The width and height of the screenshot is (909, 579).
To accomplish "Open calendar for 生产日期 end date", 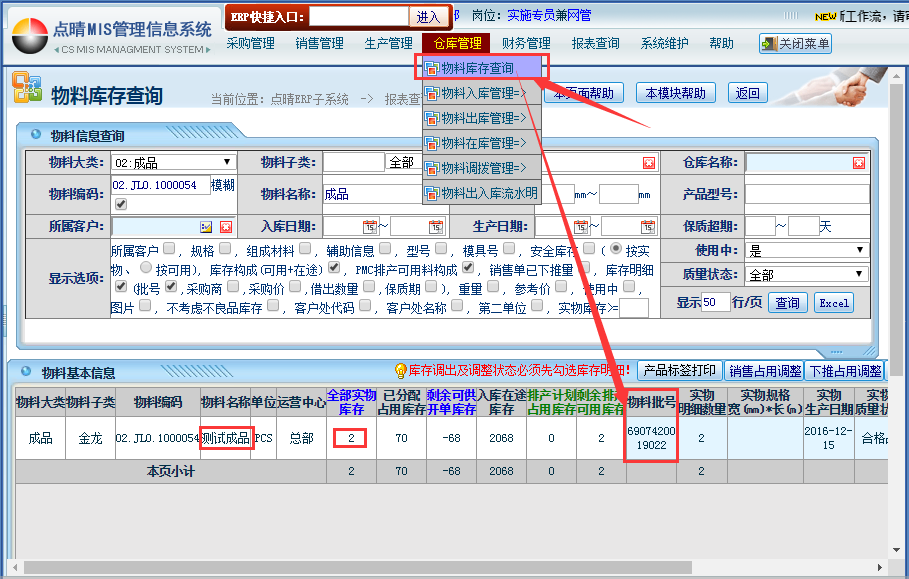I will pyautogui.click(x=648, y=227).
